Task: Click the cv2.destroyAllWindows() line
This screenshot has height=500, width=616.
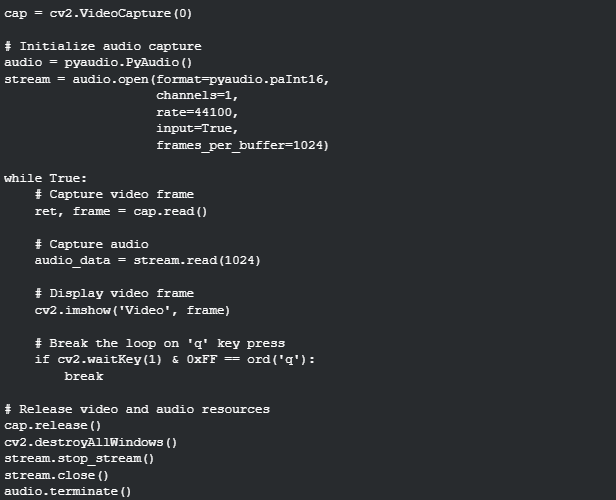Action: (x=91, y=442)
